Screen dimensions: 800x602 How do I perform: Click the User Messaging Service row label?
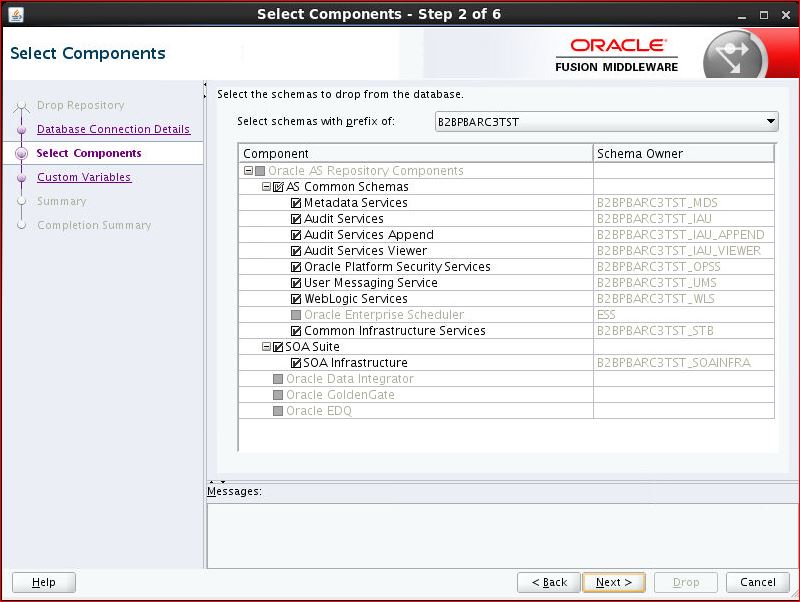[x=371, y=283]
